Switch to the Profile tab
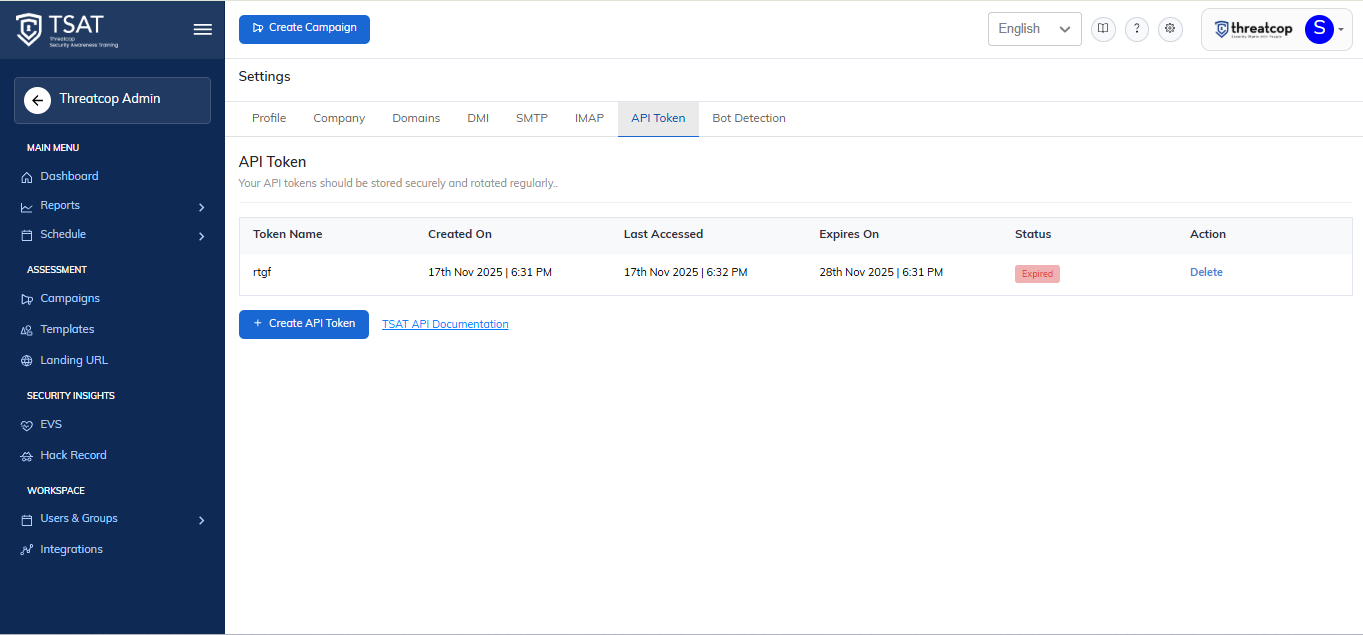 coord(269,118)
